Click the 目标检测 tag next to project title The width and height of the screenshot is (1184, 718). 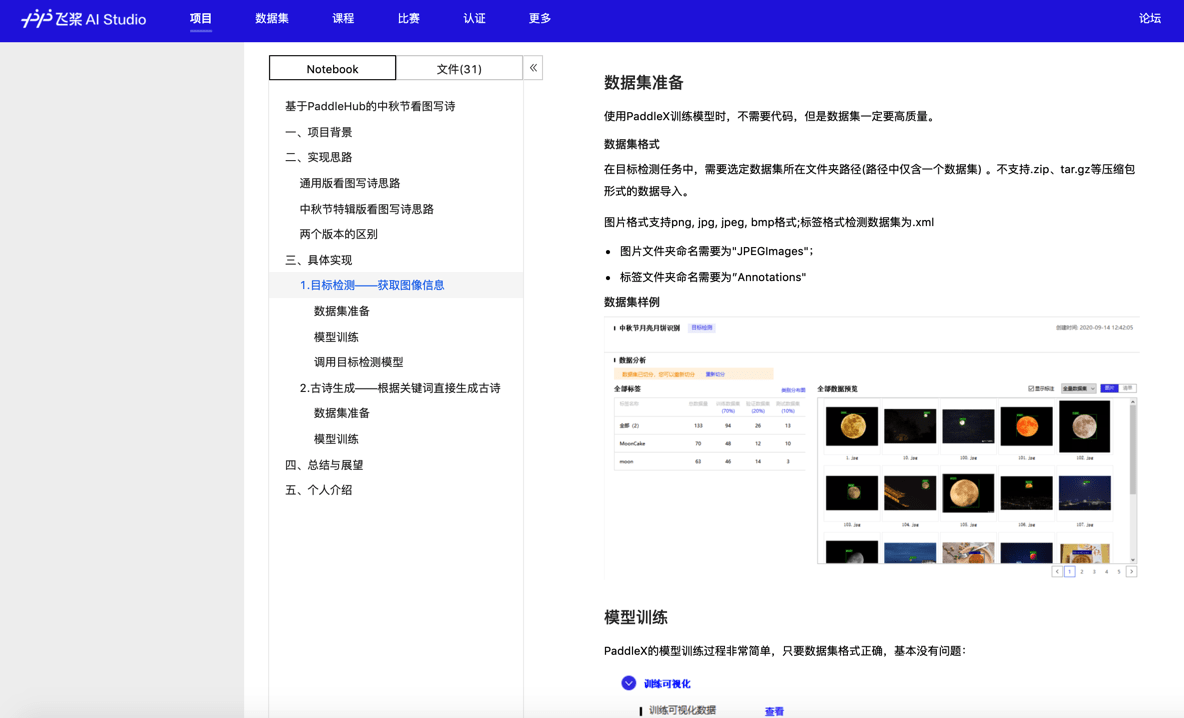[x=701, y=328]
